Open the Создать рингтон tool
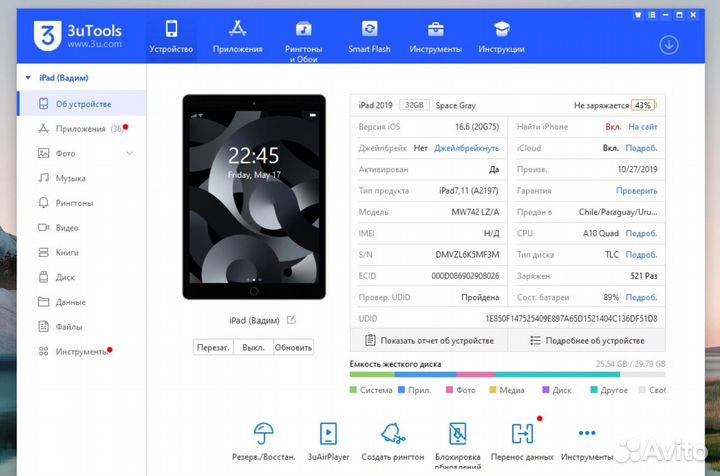 [x=393, y=441]
